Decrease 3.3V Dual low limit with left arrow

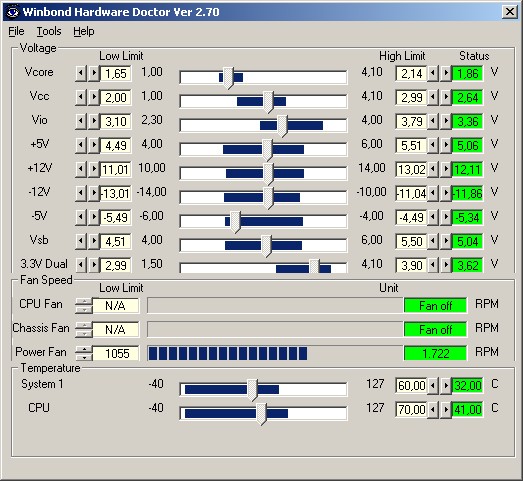pos(81,265)
